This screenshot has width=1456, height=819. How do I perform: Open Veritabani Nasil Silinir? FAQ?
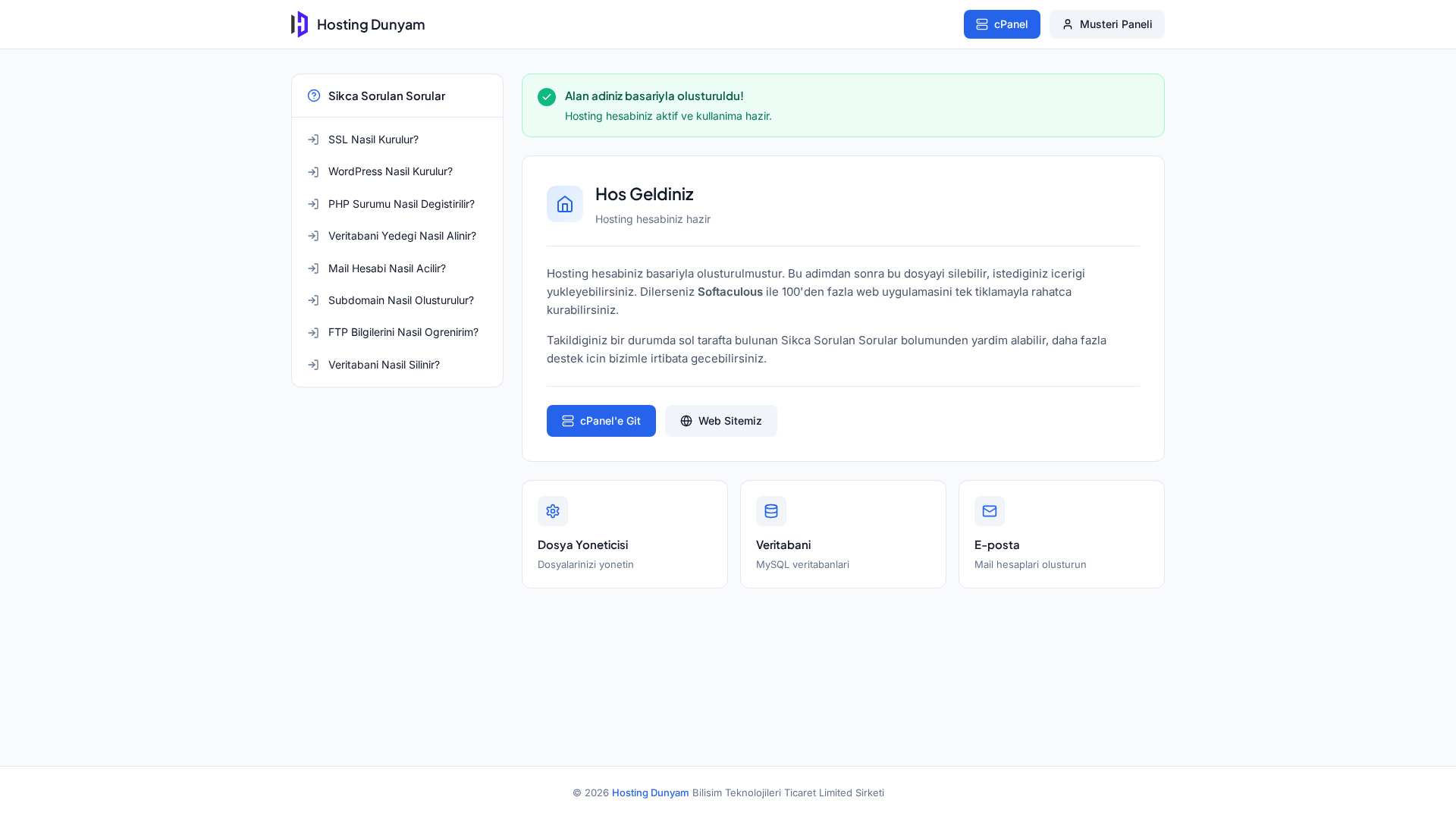click(397, 365)
